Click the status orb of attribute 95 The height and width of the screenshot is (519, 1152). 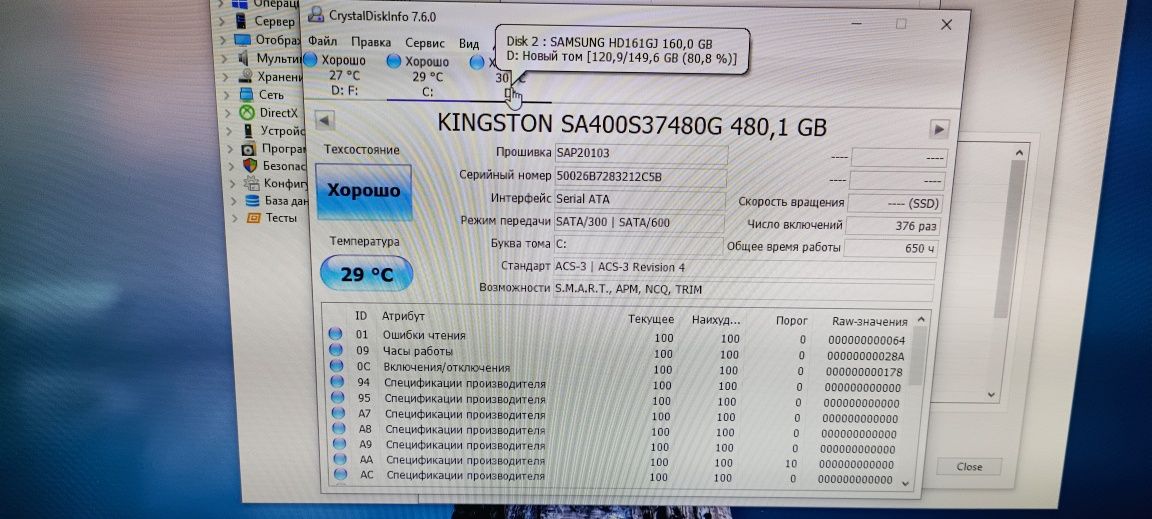point(338,397)
